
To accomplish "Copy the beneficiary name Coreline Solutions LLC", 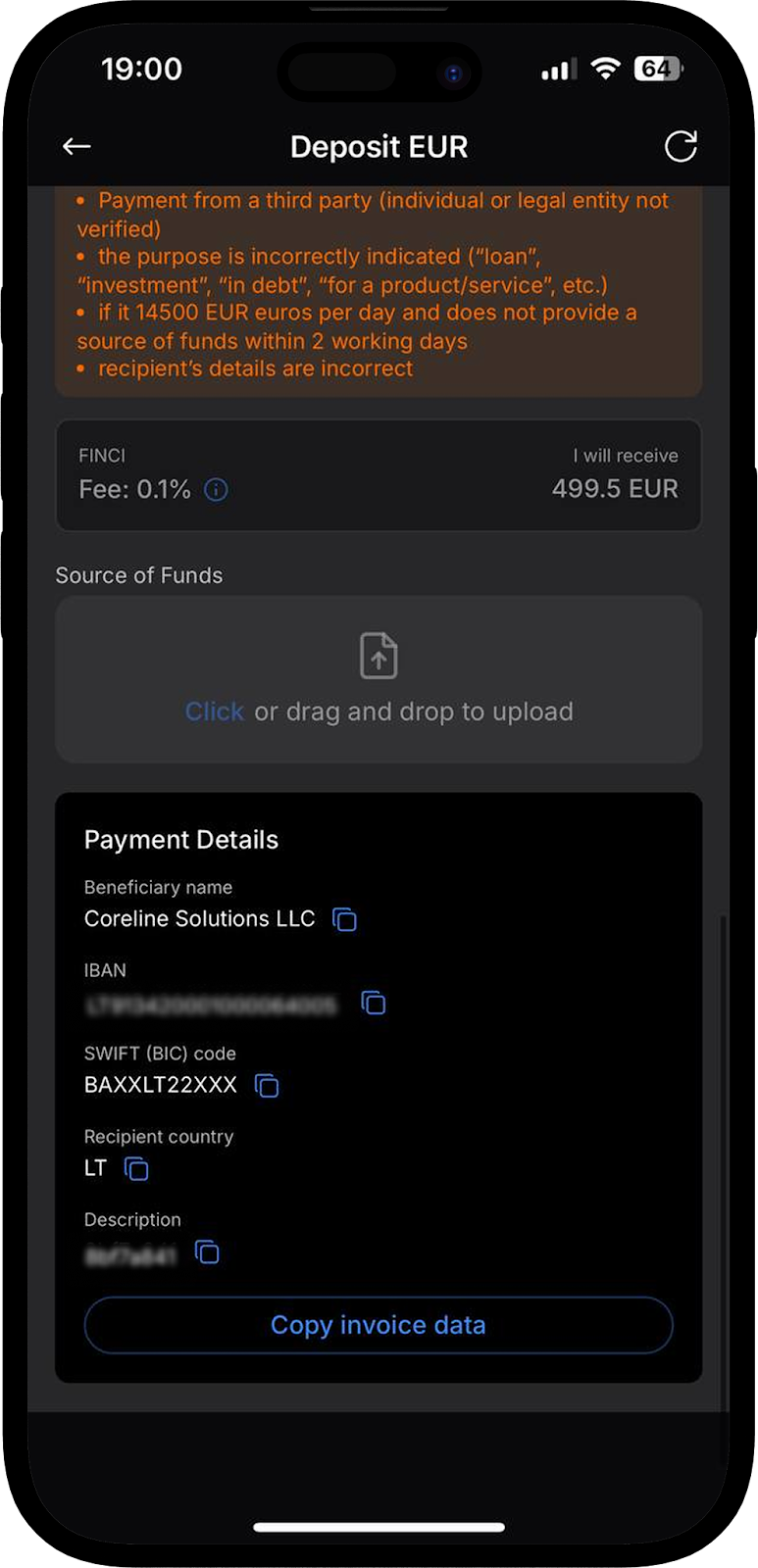I will pyautogui.click(x=344, y=919).
